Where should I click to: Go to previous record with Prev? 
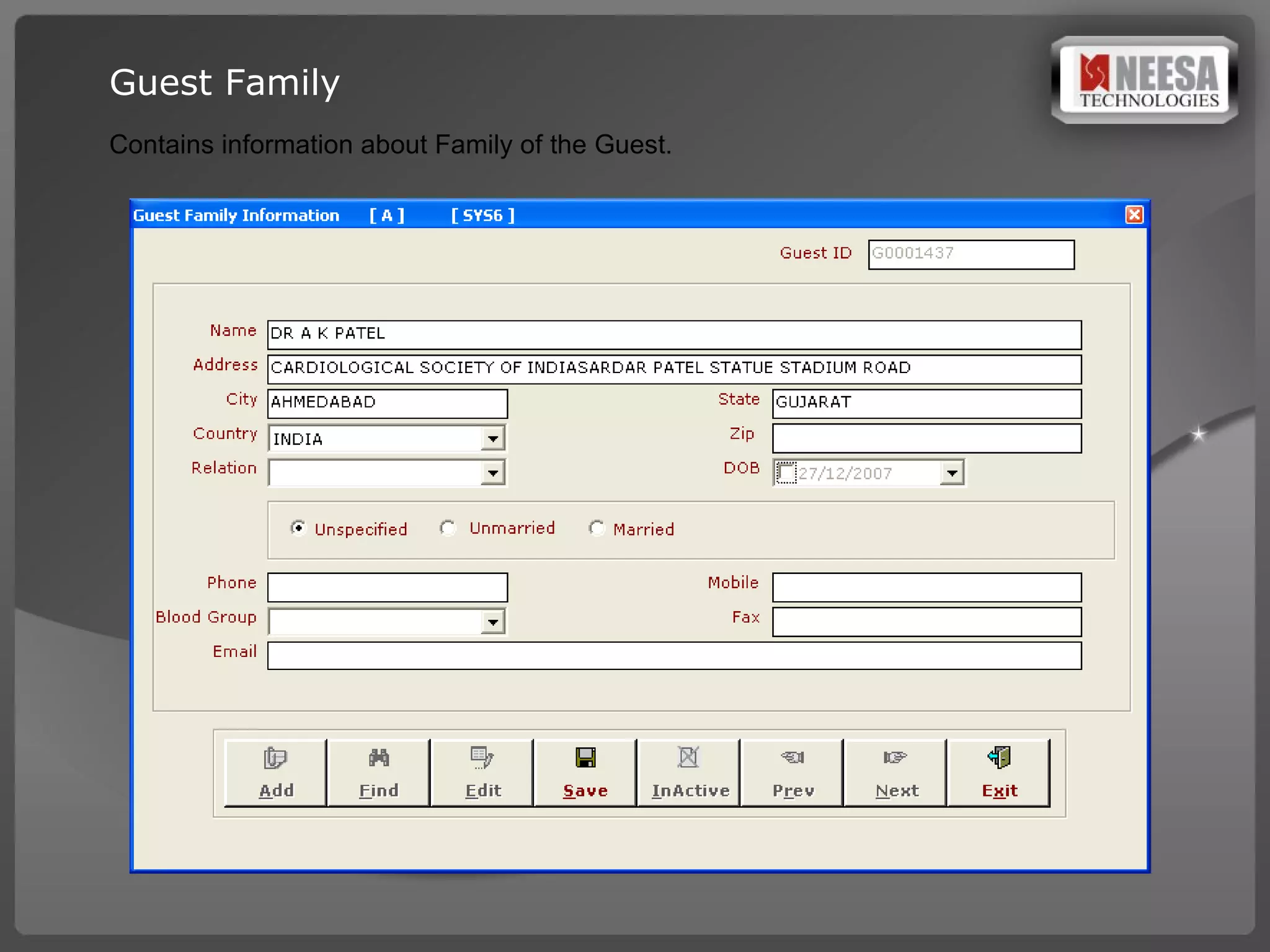tap(793, 772)
